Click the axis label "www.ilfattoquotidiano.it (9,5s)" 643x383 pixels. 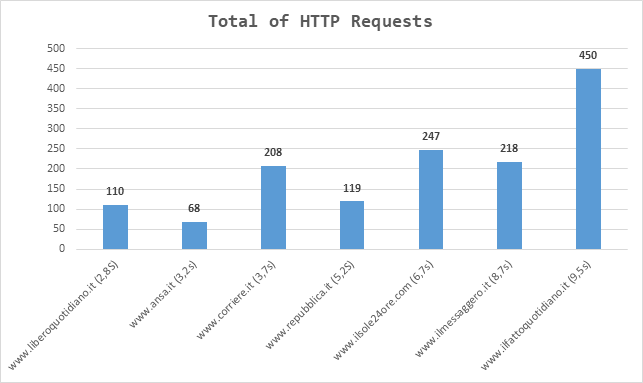536,315
